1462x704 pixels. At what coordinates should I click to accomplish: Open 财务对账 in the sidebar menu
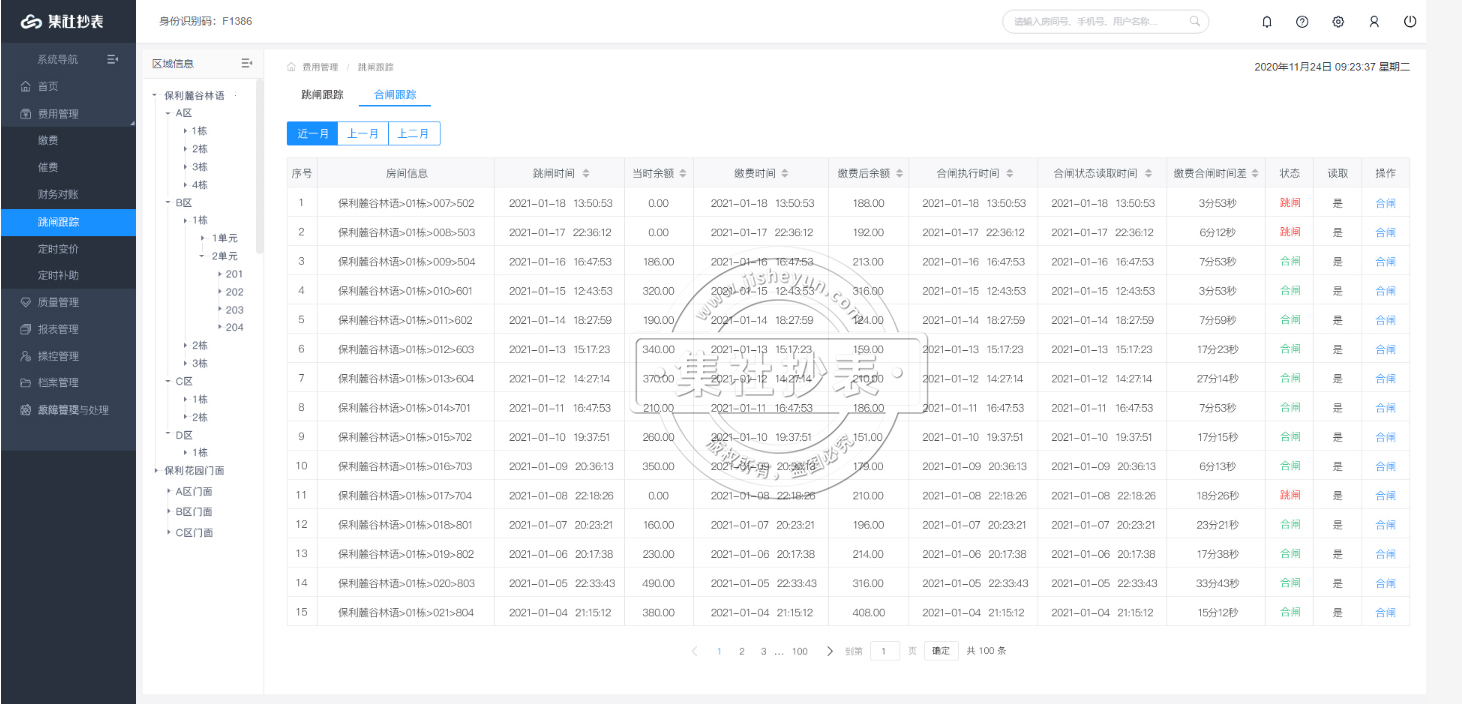click(x=58, y=194)
